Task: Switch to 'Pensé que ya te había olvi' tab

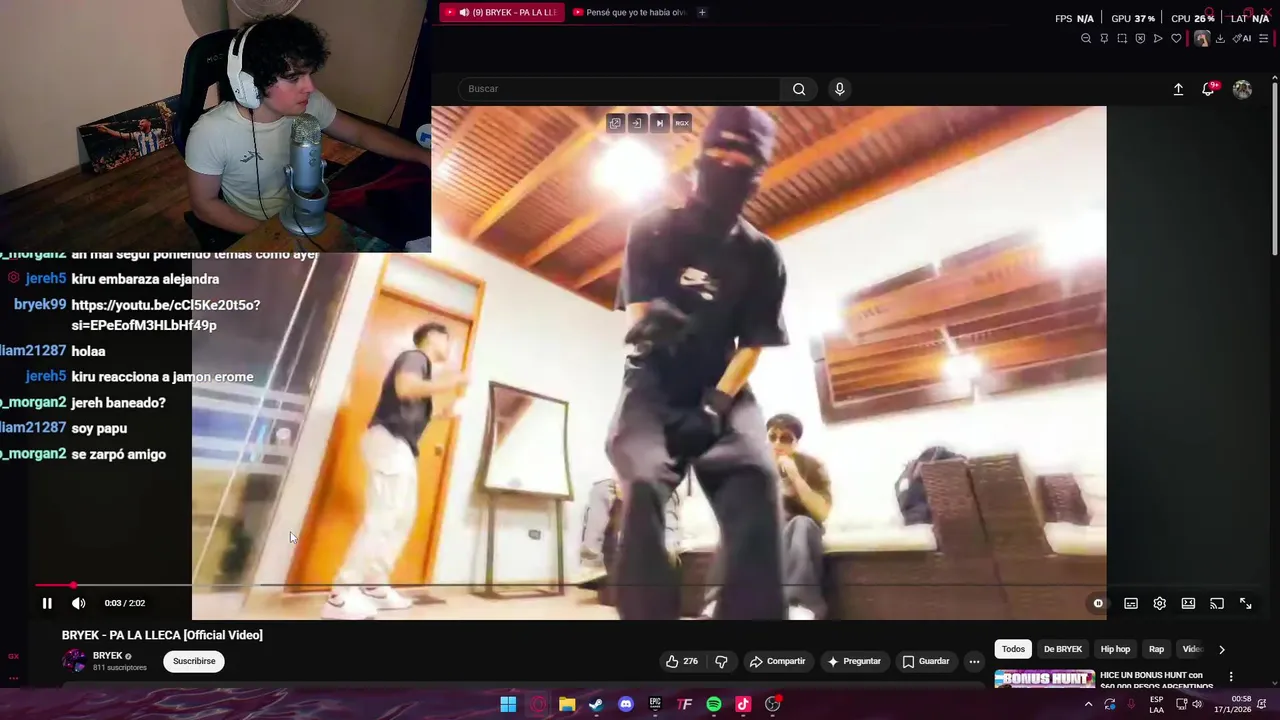Action: tap(630, 12)
